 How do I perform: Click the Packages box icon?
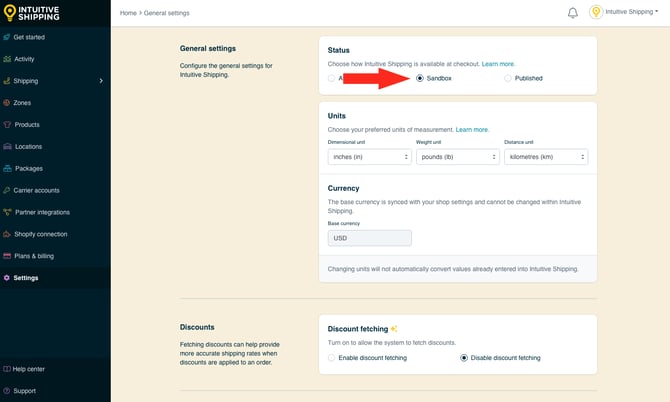(x=7, y=168)
